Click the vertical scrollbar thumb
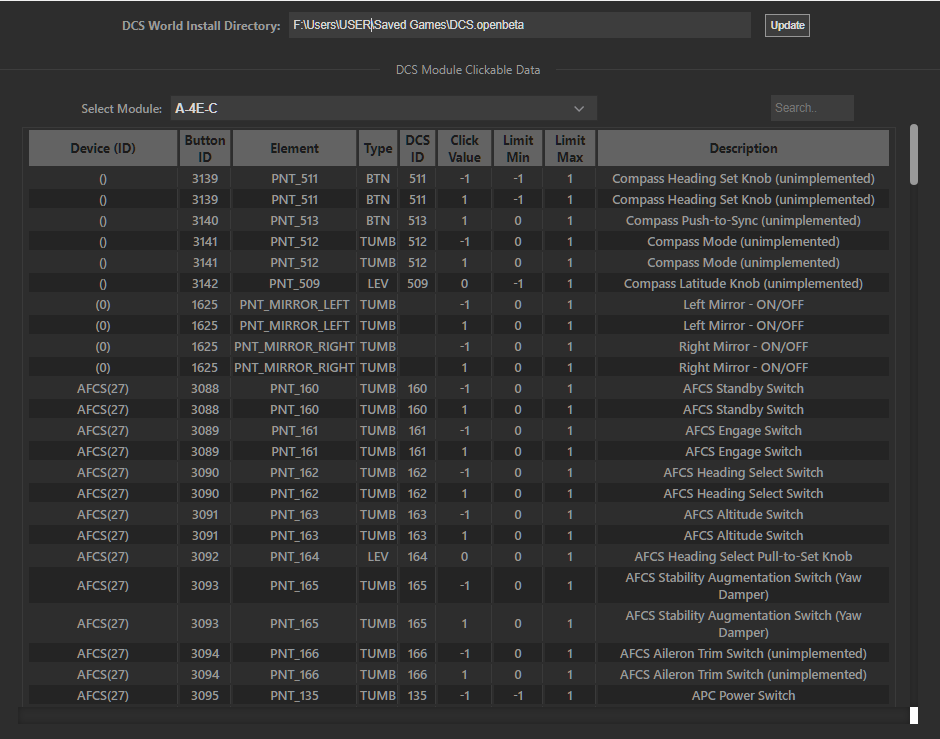940x739 pixels. click(913, 154)
